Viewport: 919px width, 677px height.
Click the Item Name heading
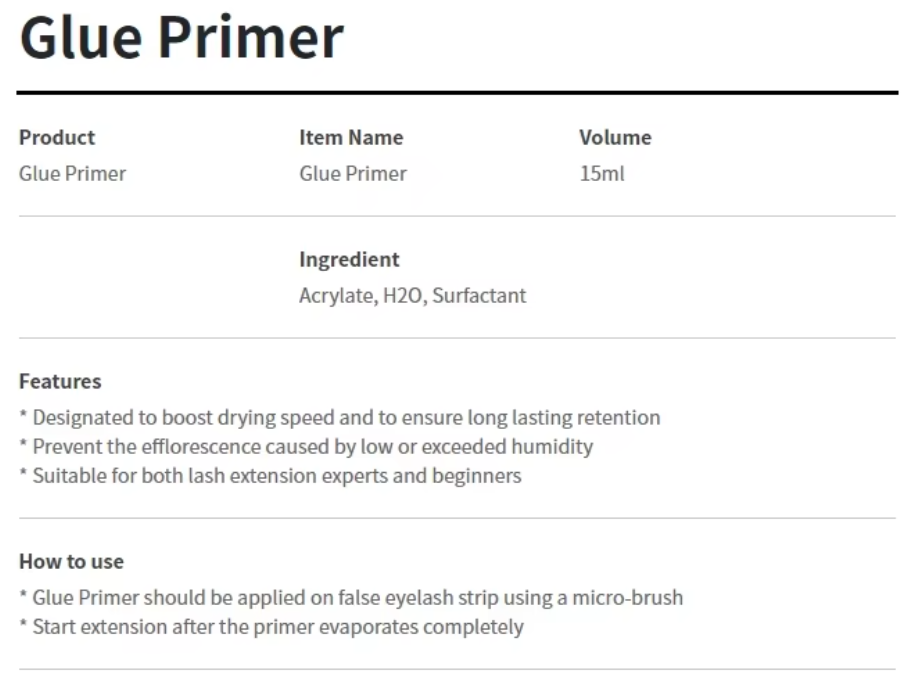coord(351,137)
